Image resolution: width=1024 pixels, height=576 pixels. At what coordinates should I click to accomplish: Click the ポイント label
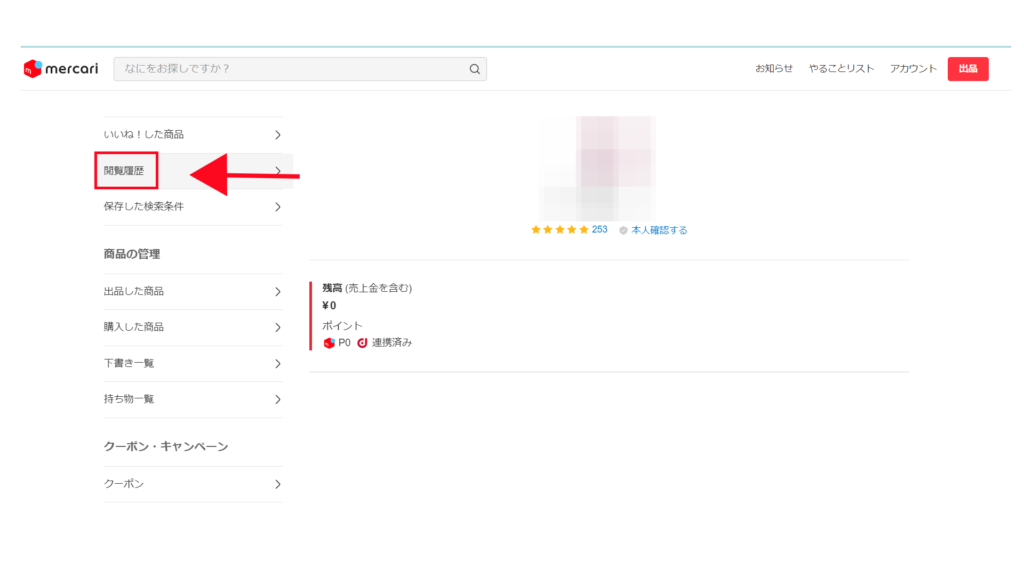pyautogui.click(x=342, y=325)
